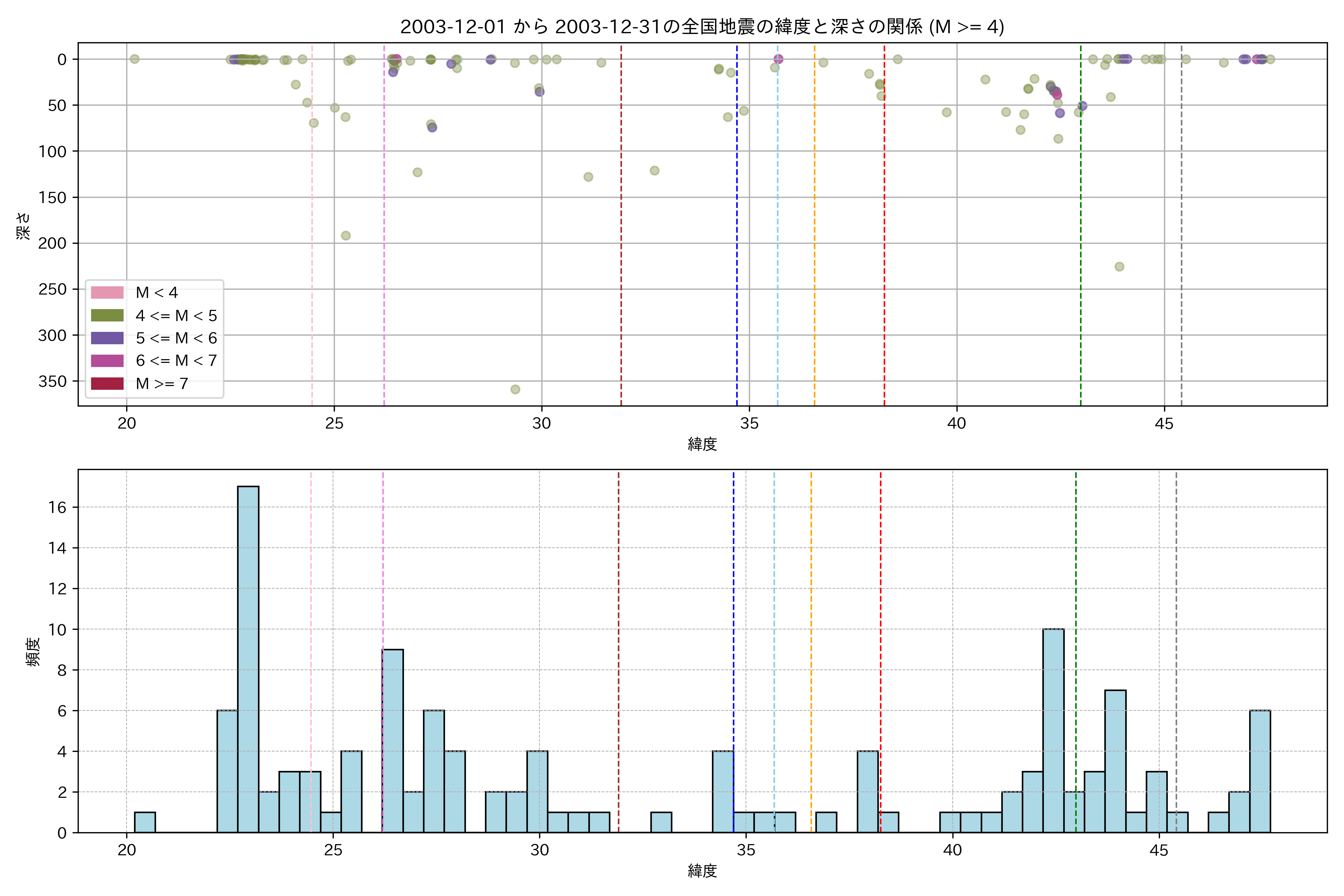The image size is (1344, 896).
Task: Click the leftmost scatter point near latitude 20
Action: 134,59
